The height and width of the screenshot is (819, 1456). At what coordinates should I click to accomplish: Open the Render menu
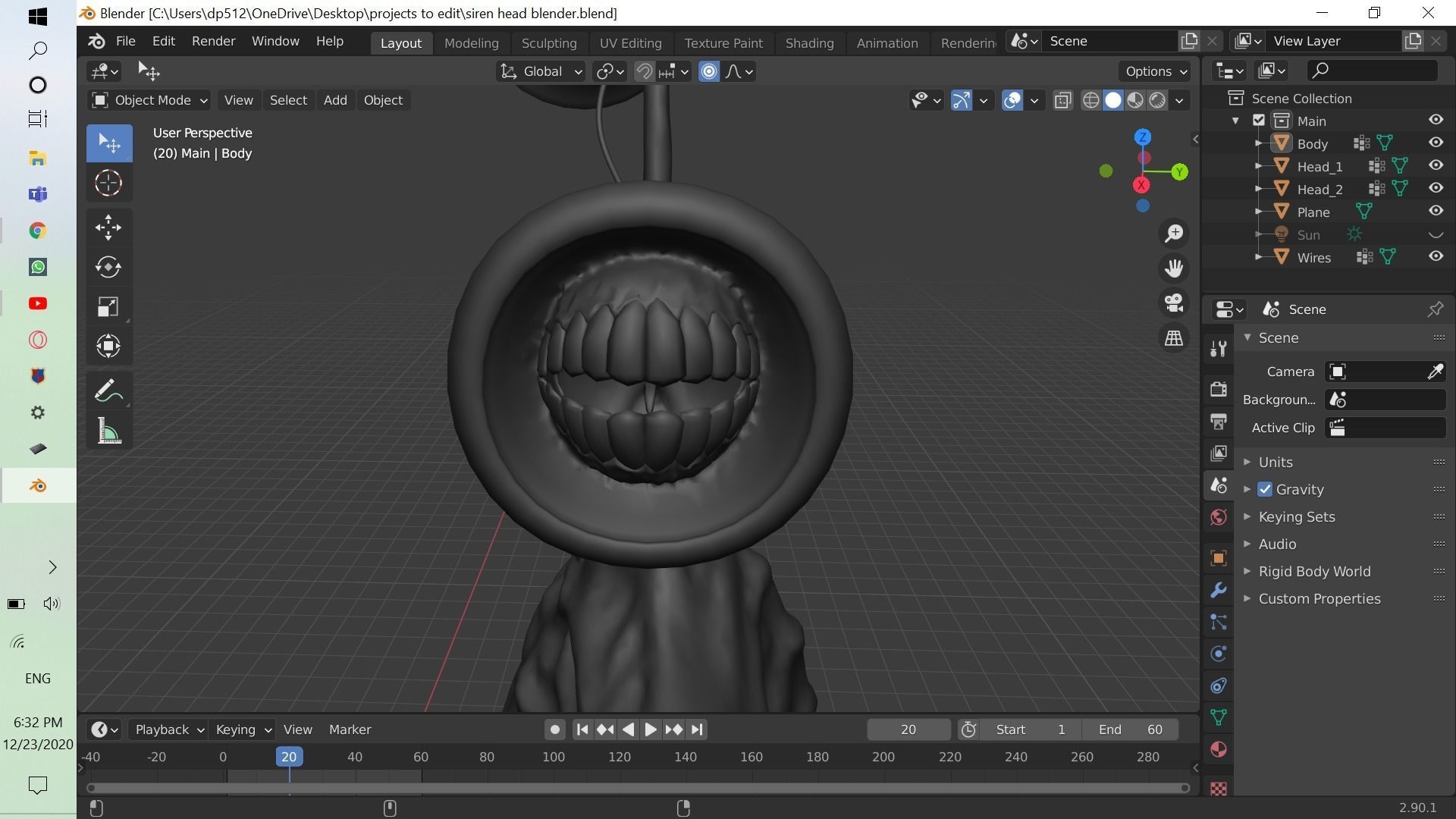click(213, 41)
